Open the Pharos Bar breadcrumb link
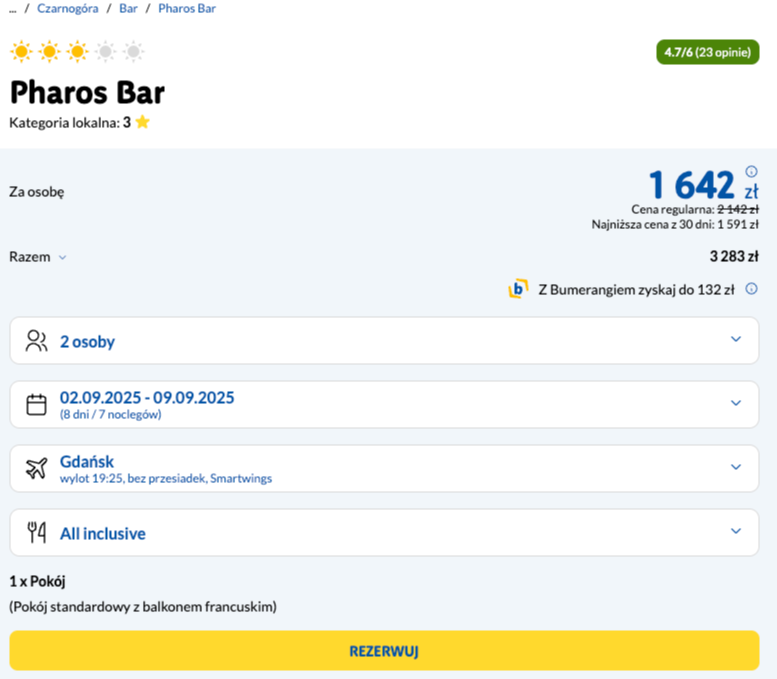The width and height of the screenshot is (777, 679). coord(187,8)
